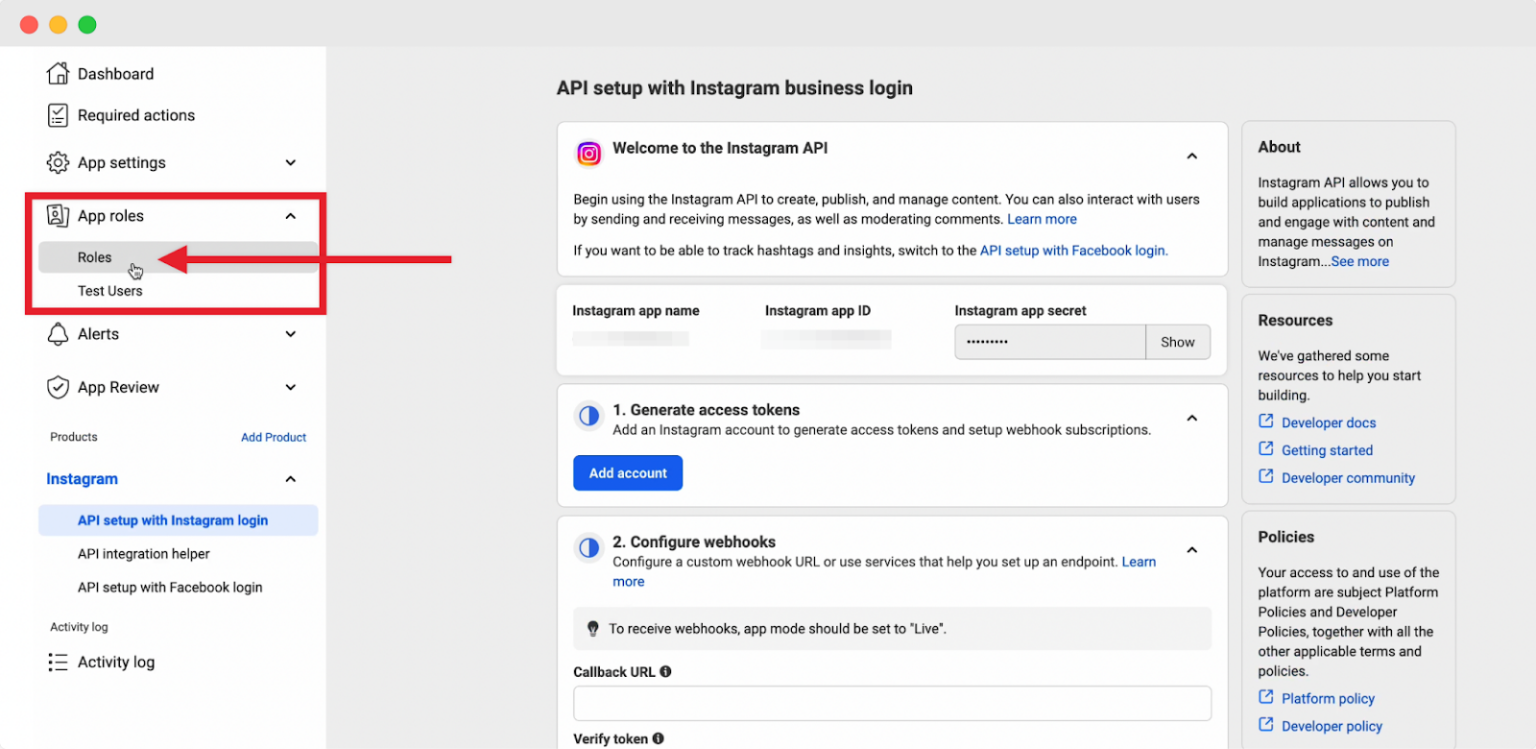This screenshot has width=1536, height=749.
Task: Select Roles under App roles
Action: point(94,257)
